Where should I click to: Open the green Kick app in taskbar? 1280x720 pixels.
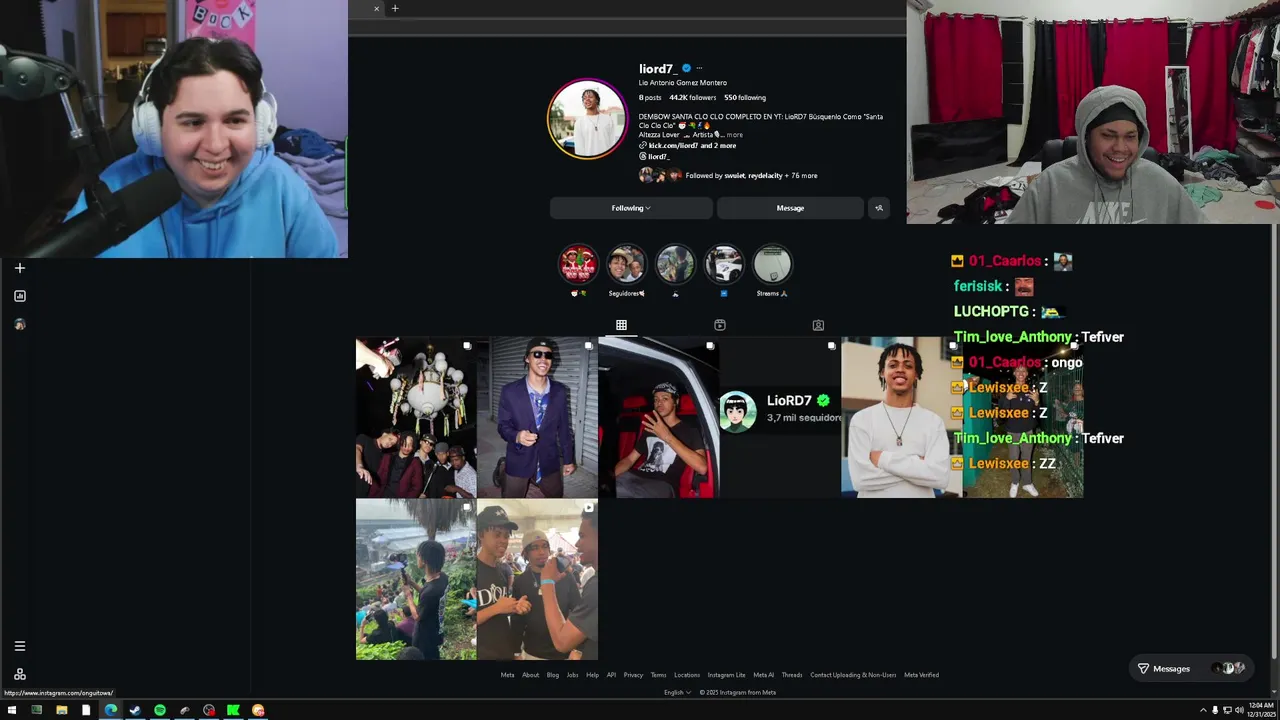233,711
